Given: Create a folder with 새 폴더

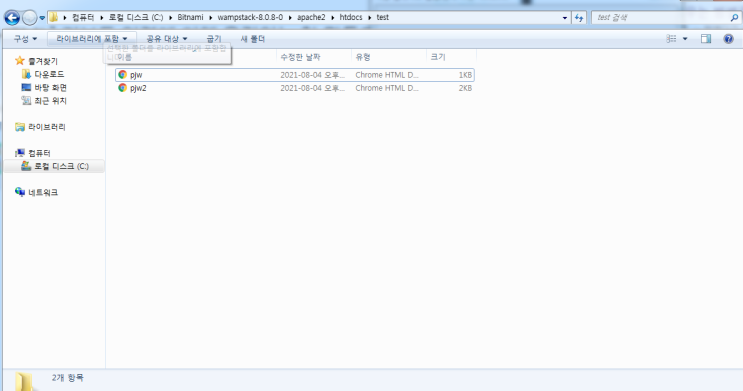Looking at the screenshot, I should click(253, 39).
